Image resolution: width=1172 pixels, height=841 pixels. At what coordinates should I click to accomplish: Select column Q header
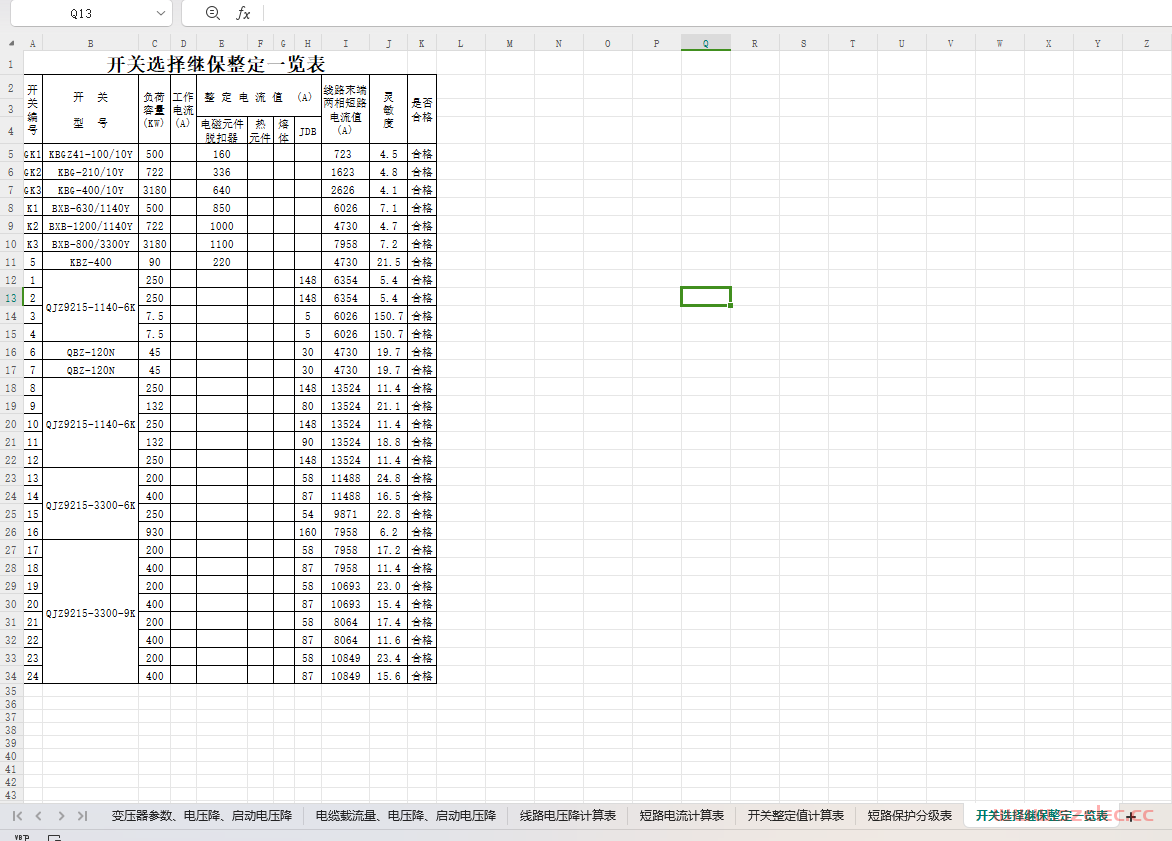(x=706, y=43)
